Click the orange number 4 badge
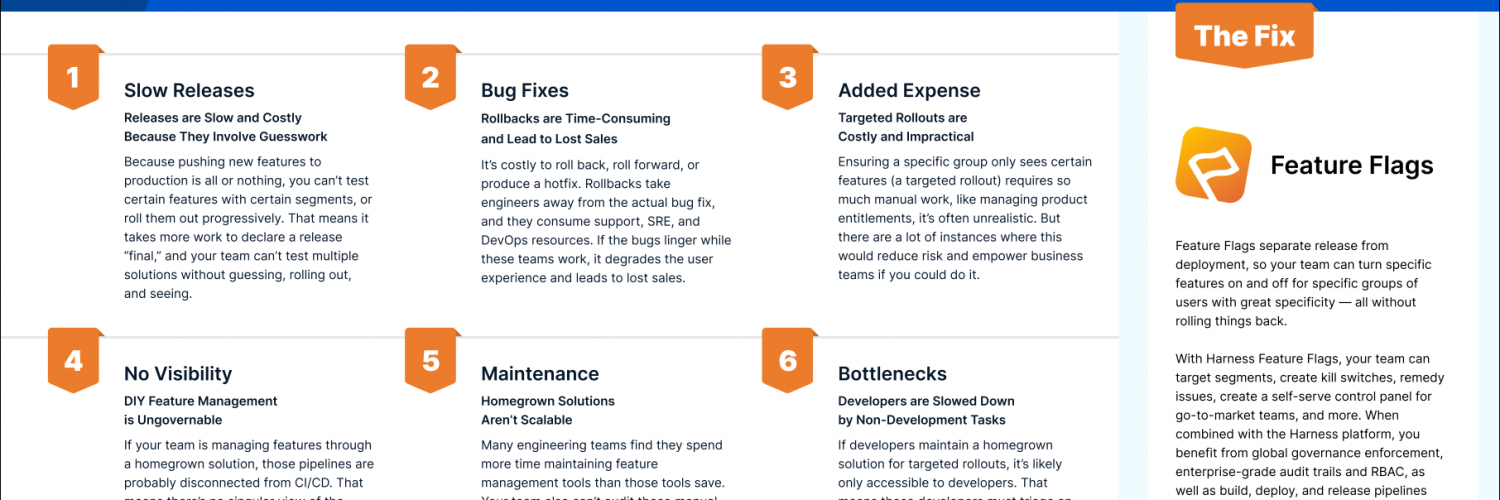Screen dimensions: 1500x500 click(73, 359)
